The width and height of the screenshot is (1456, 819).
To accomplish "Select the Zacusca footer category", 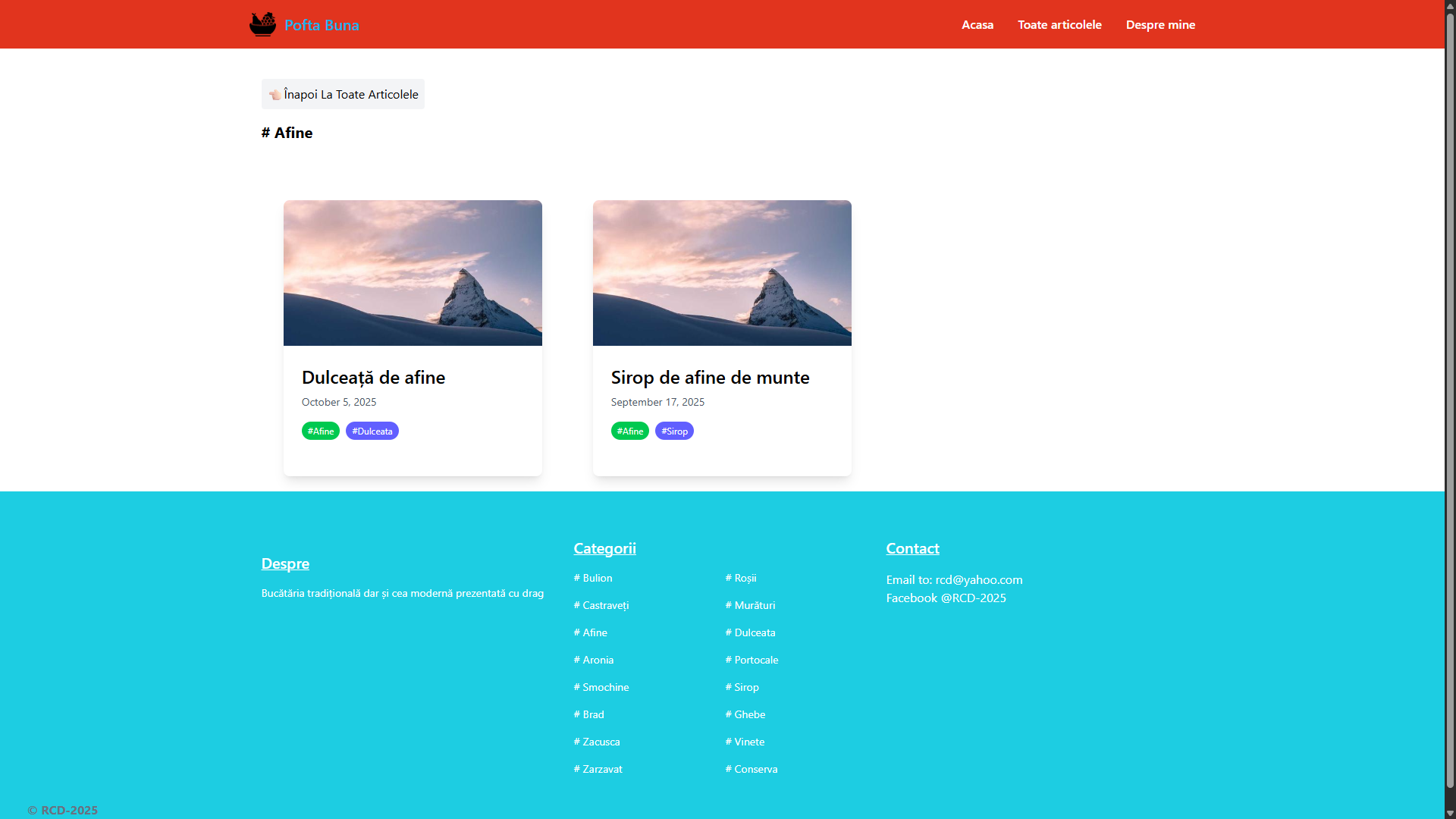I will coord(597,742).
